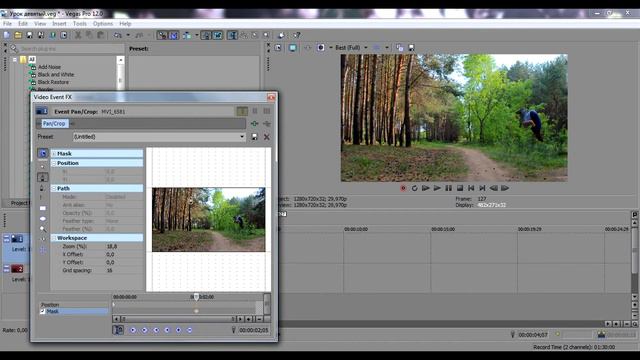Open the Tools menu
This screenshot has height=360, width=640.
pos(80,24)
